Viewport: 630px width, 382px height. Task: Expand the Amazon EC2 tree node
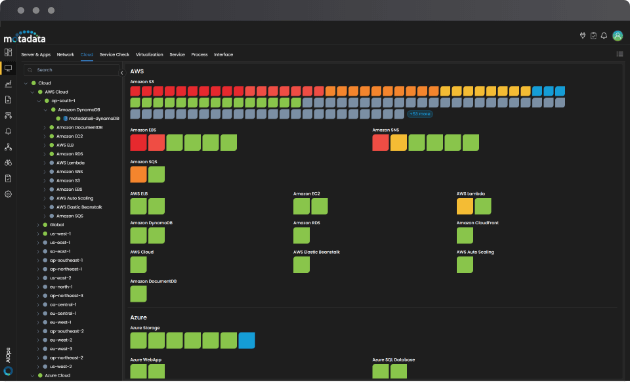click(45, 136)
